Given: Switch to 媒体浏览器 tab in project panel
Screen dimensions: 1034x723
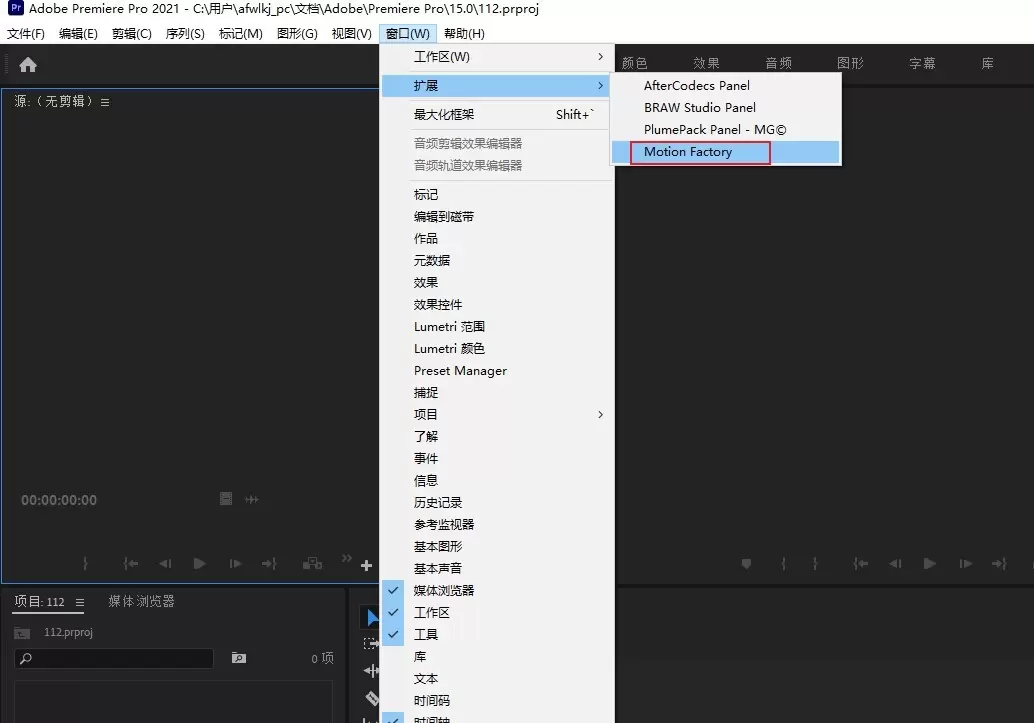Looking at the screenshot, I should coord(141,602).
